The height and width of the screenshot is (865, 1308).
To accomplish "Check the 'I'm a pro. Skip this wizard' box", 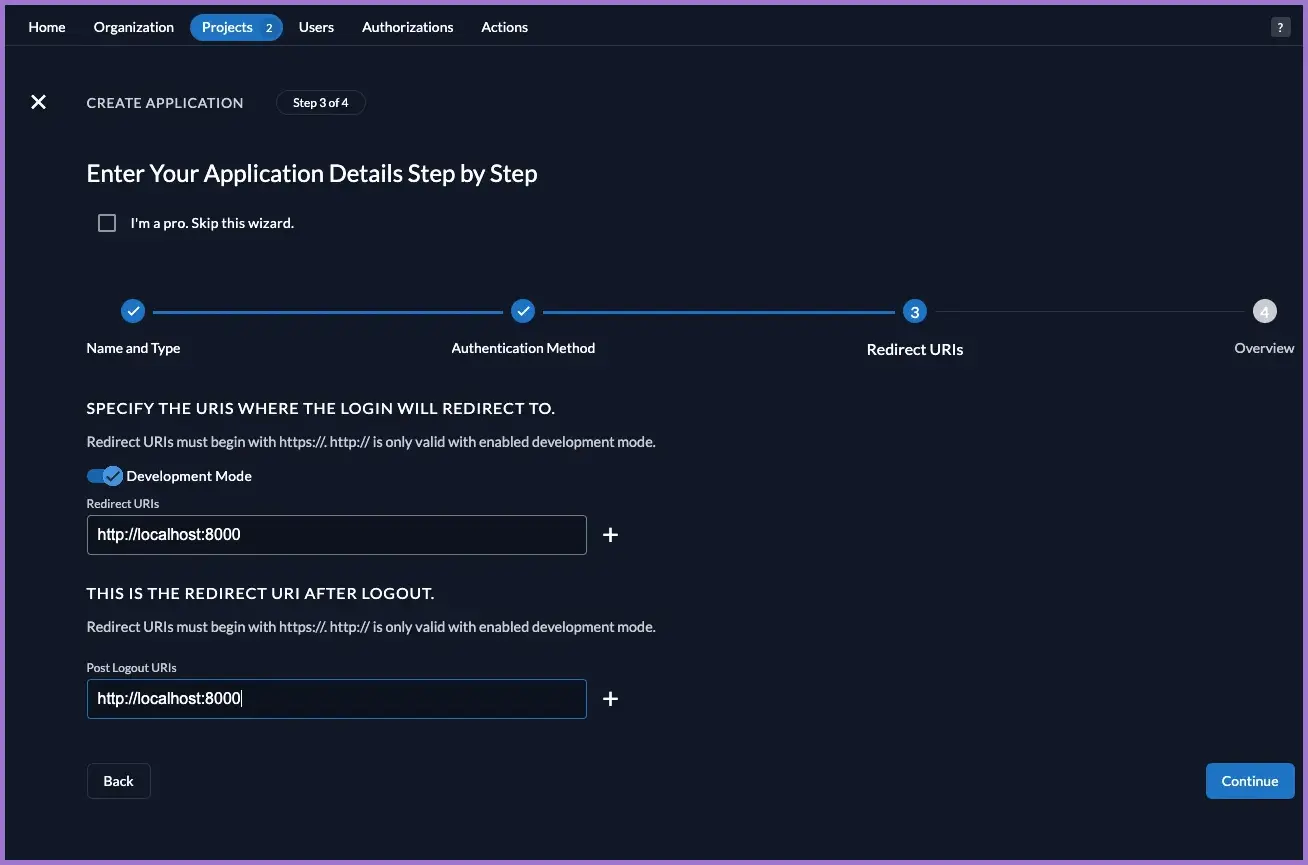I will (107, 223).
